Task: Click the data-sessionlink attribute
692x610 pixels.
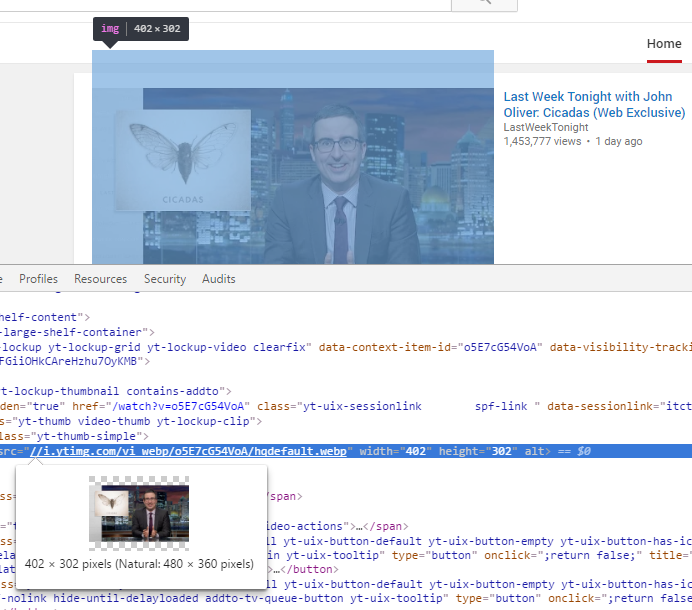Action: pyautogui.click(x=619, y=406)
